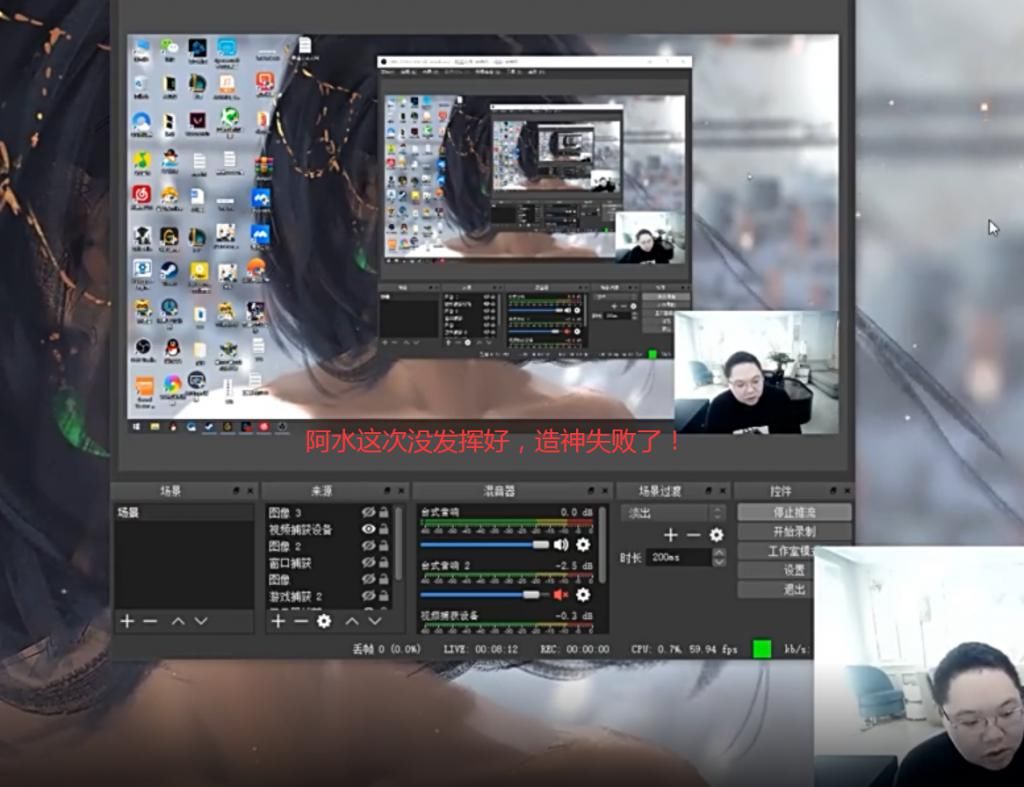Close the 场景 dock
Image resolution: width=1024 pixels, height=787 pixels.
click(250, 490)
